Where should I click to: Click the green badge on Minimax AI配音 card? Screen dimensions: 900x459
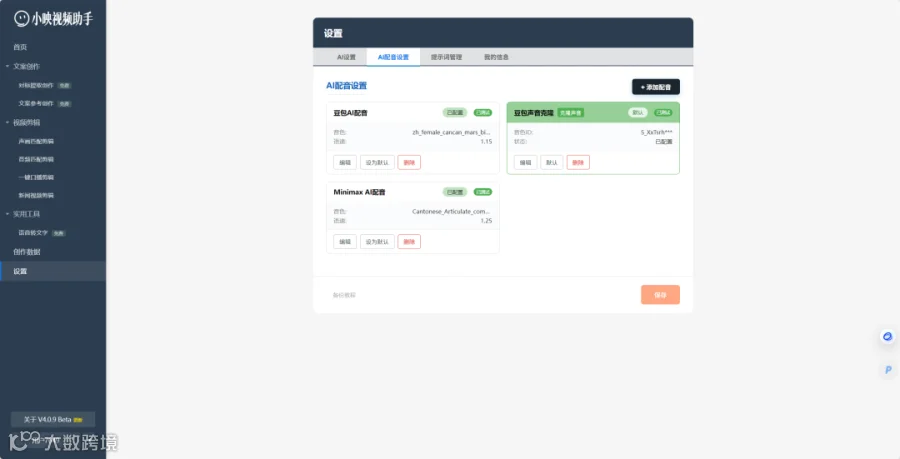(483, 192)
